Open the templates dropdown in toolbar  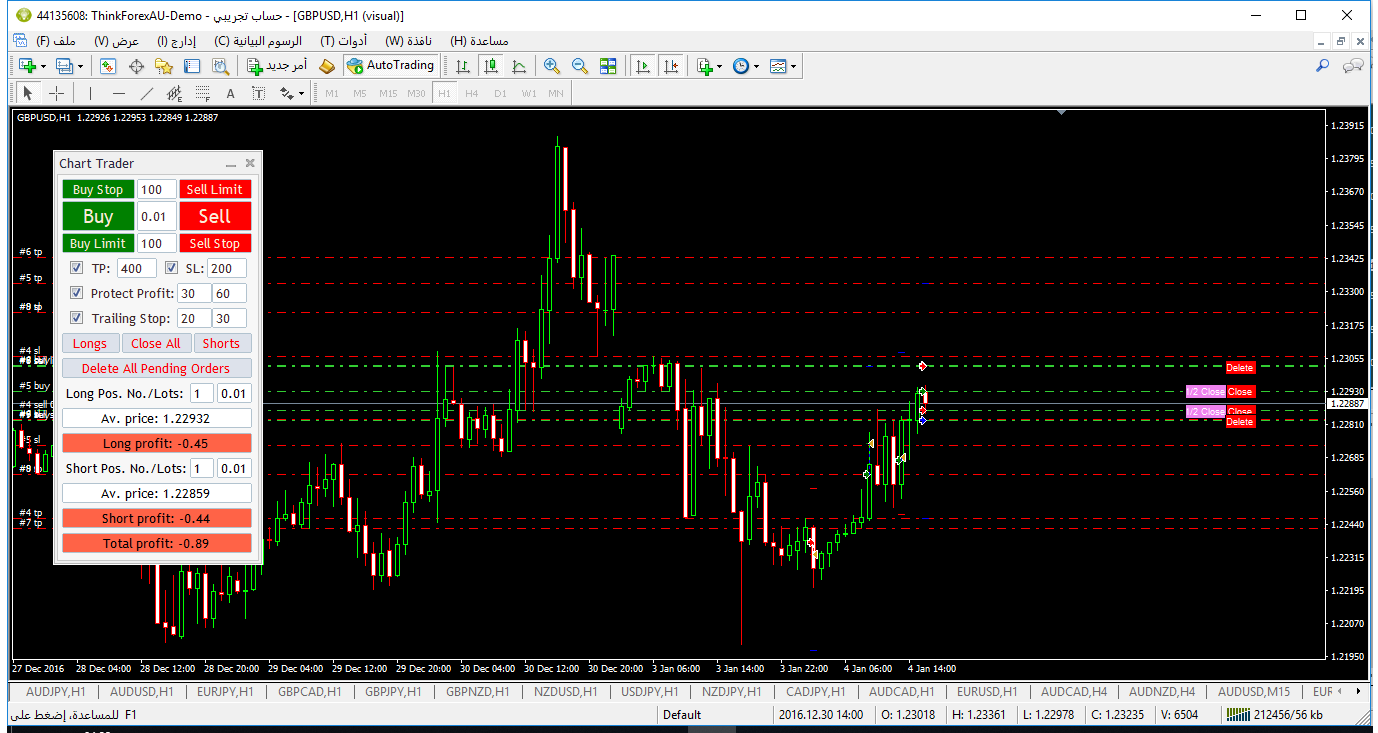[794, 66]
